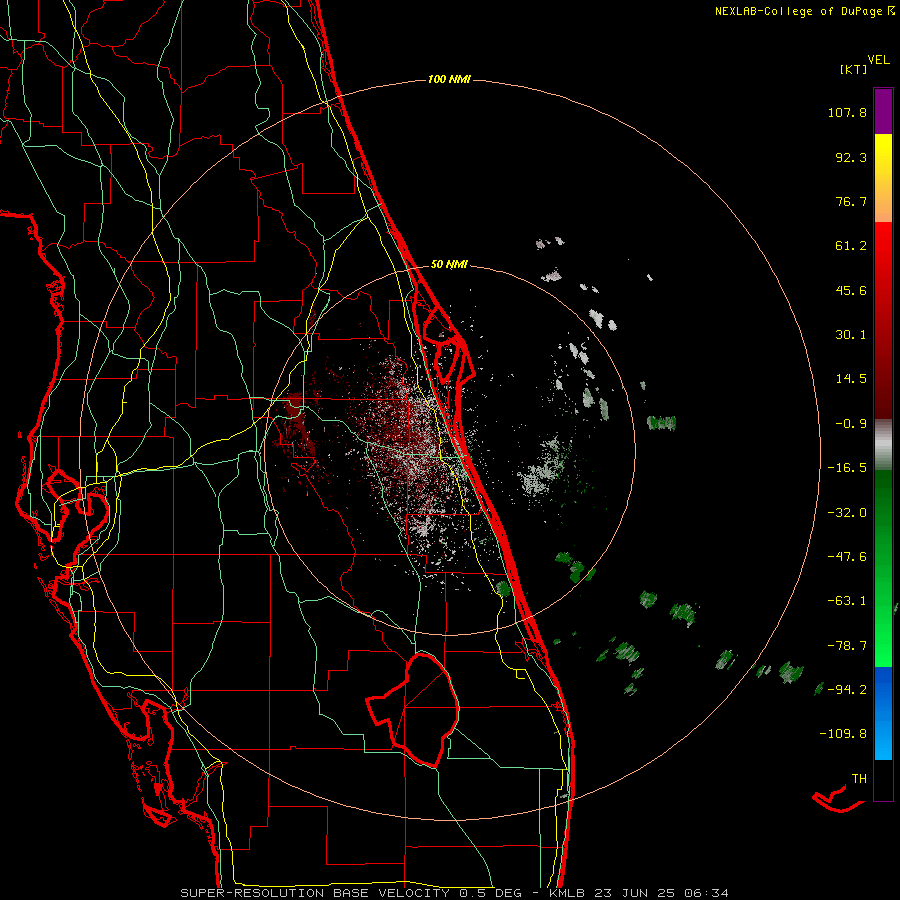Click the 45.6 legend value

[851, 290]
